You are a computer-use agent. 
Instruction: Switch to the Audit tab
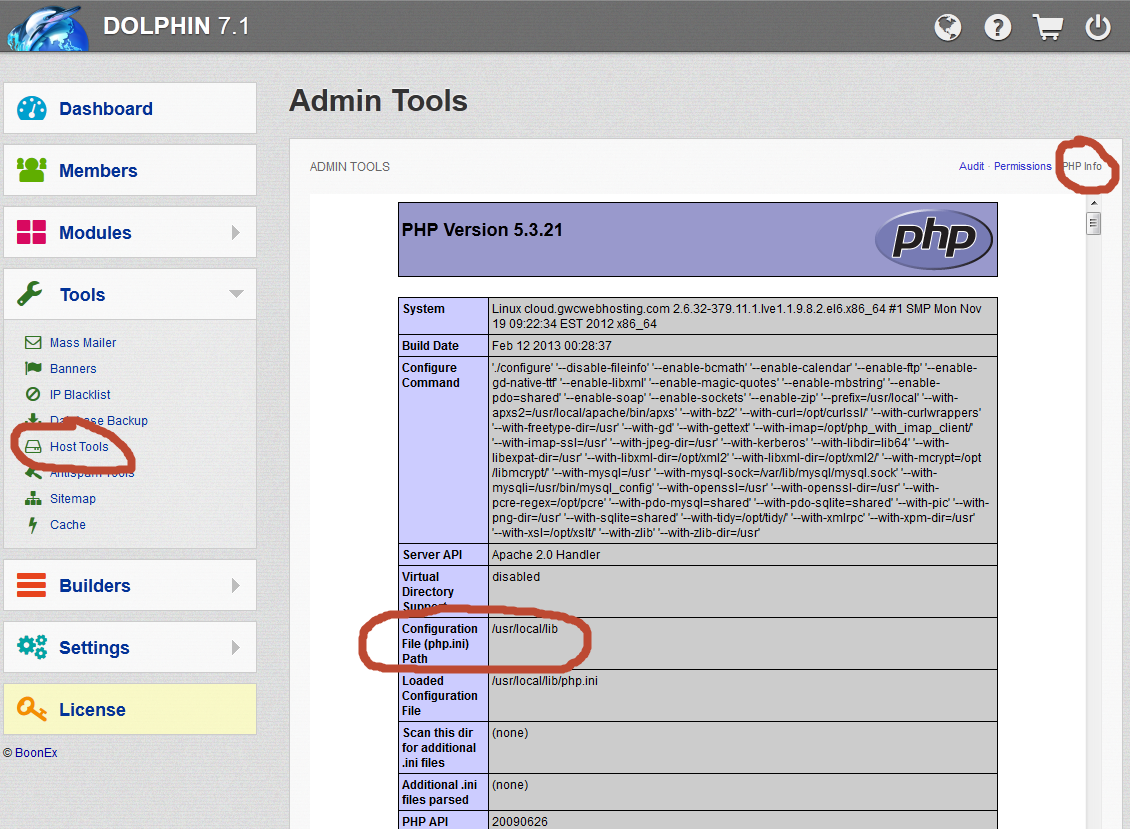pos(971,166)
